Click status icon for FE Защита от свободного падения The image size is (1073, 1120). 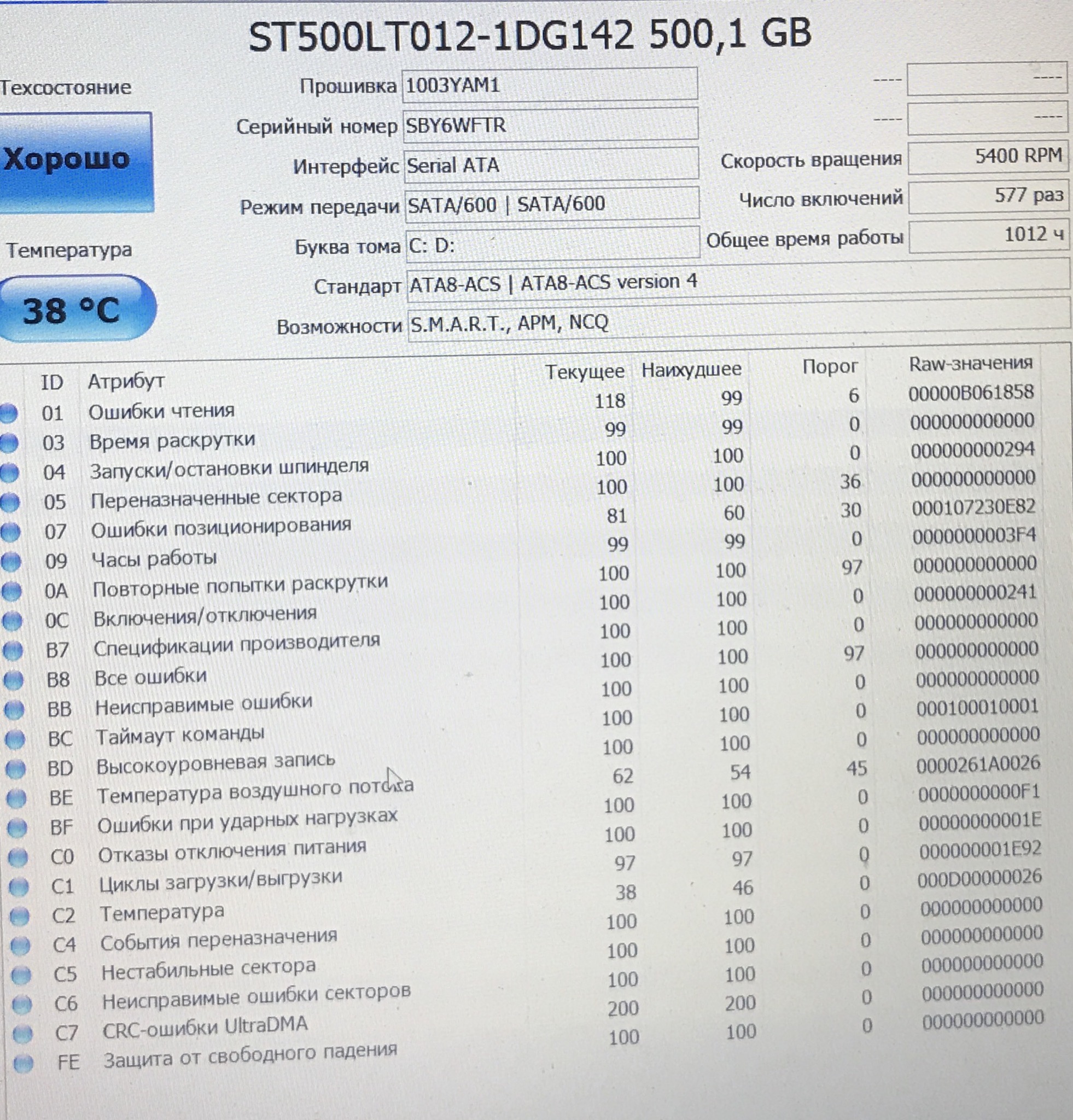point(24,1064)
